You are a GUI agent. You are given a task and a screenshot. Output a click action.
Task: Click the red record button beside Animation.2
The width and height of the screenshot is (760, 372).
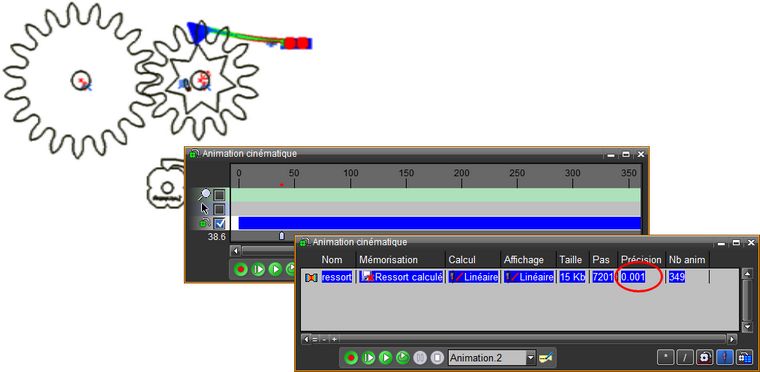click(351, 358)
